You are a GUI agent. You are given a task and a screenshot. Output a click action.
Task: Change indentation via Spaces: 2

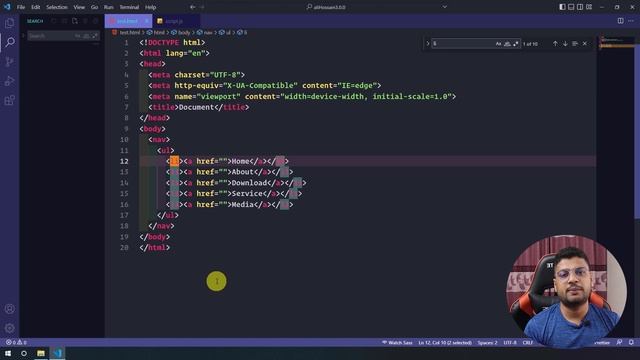coord(487,342)
